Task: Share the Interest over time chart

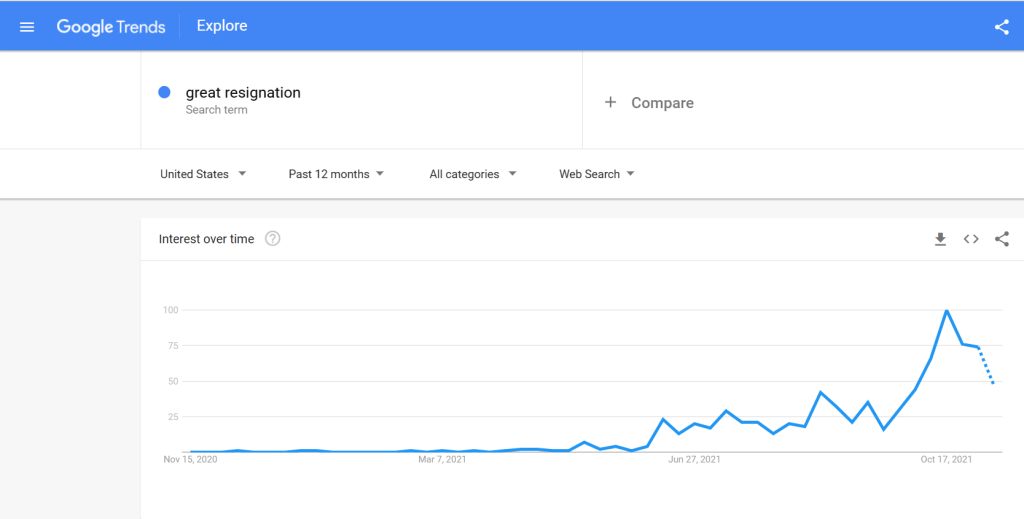Action: pyautogui.click(x=1001, y=239)
